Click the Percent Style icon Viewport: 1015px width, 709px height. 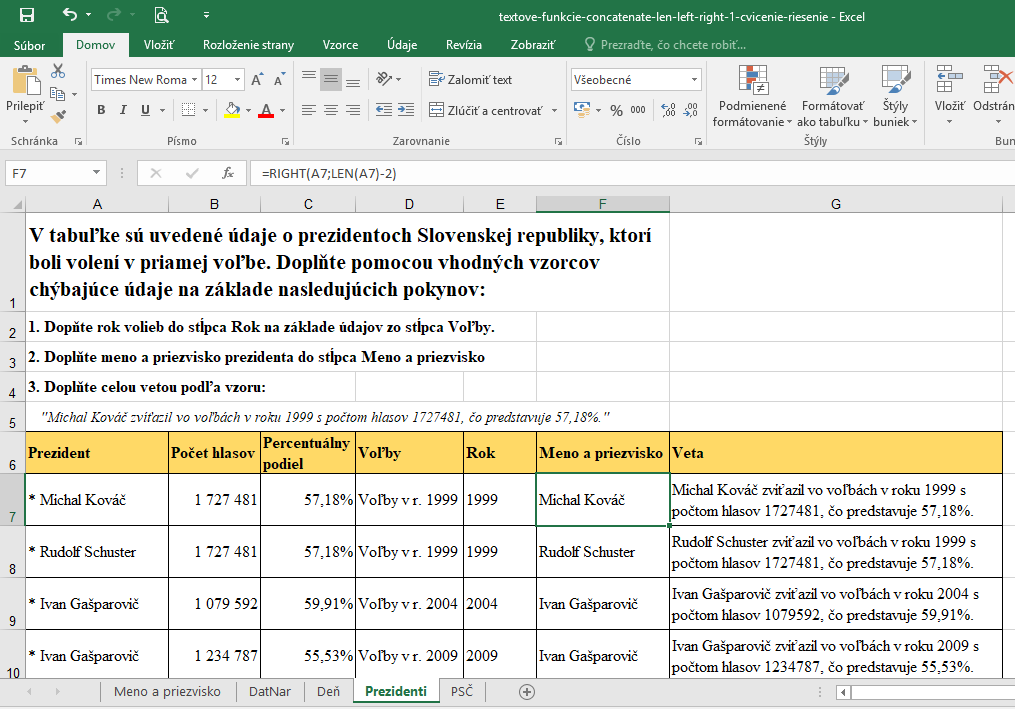point(616,111)
